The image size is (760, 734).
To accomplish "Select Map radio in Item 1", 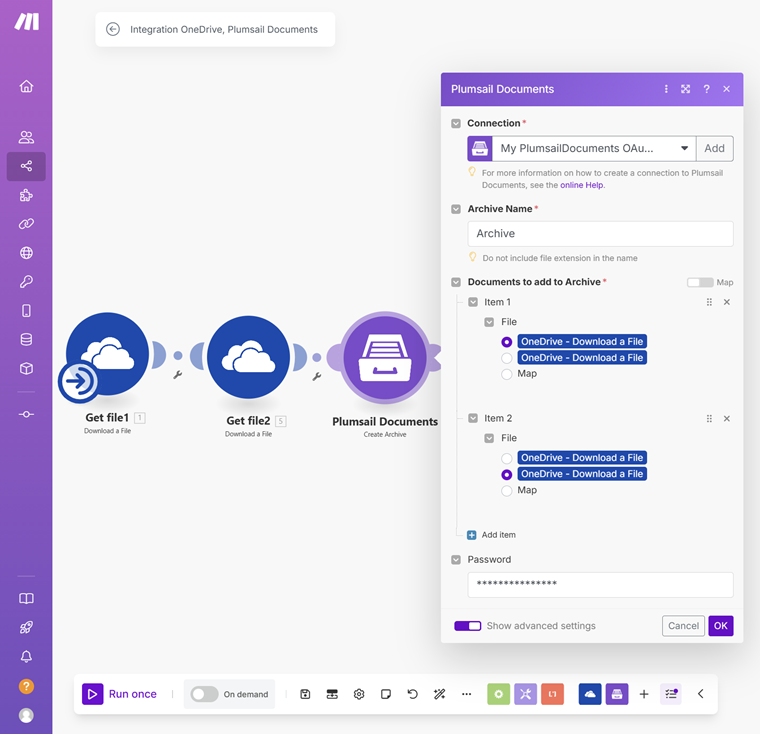I will click(x=507, y=374).
